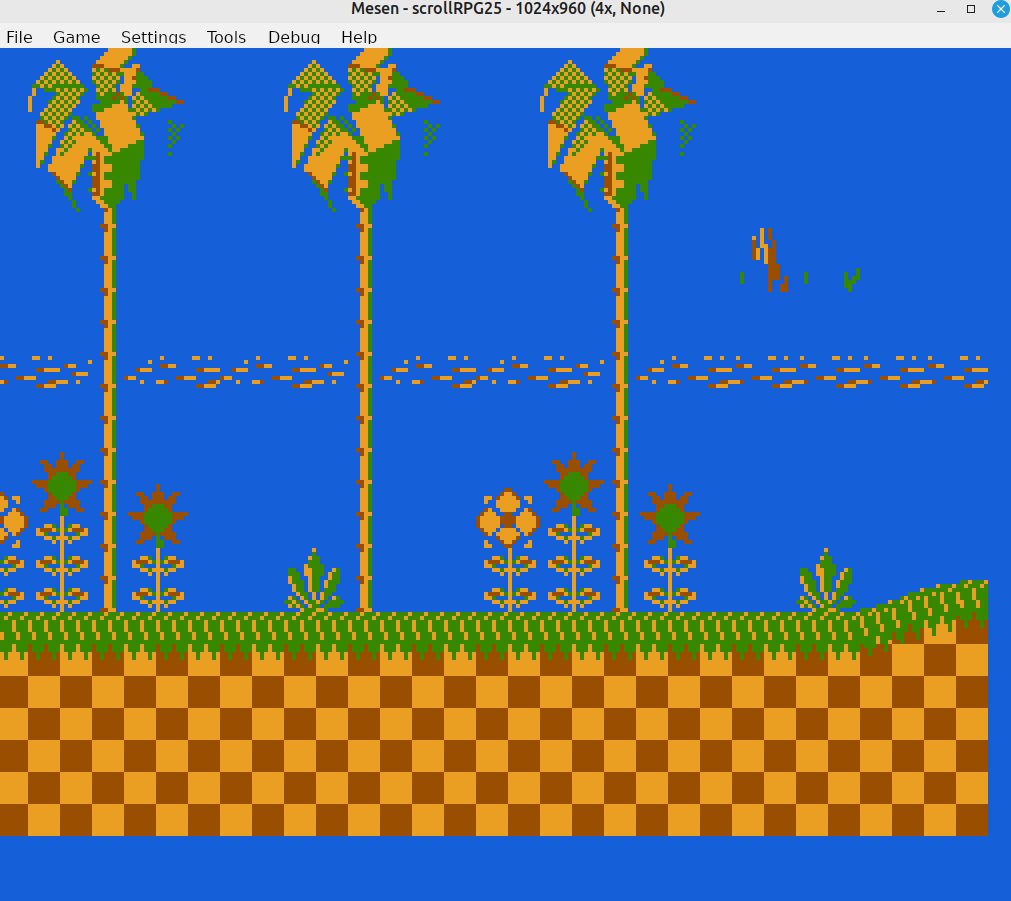Open the Game menu

[x=76, y=37]
